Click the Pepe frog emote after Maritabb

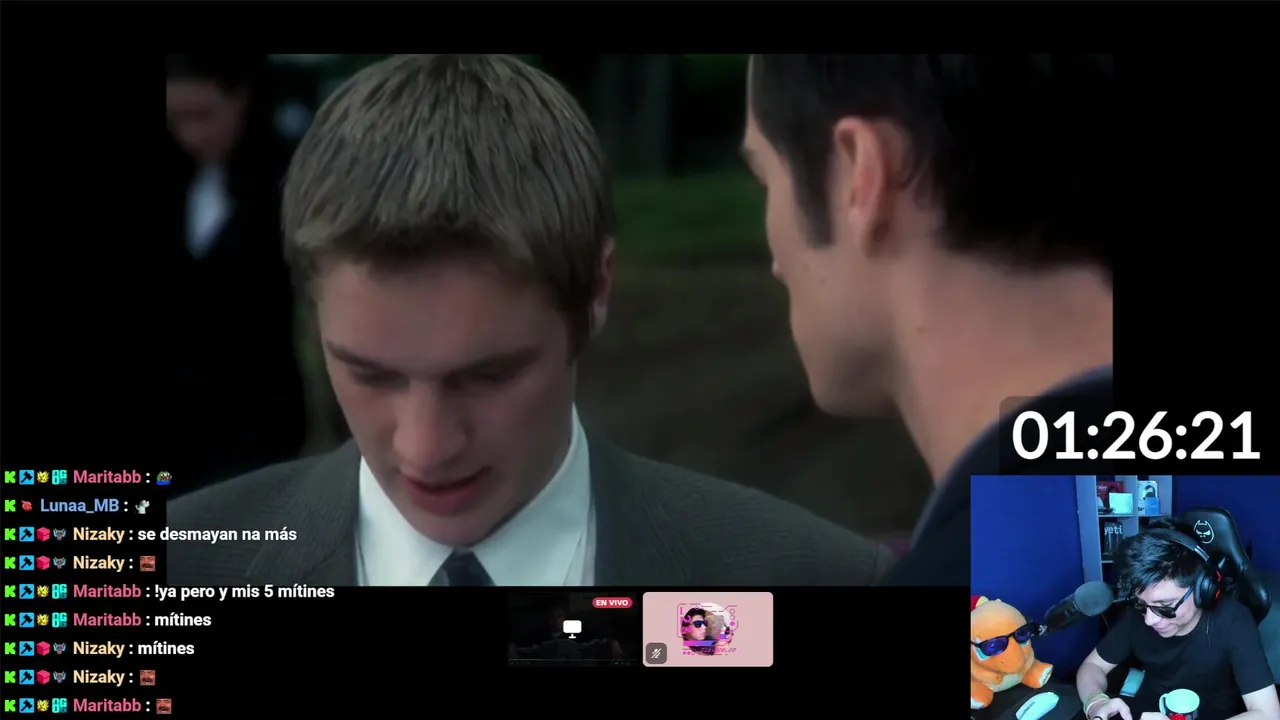tap(164, 478)
